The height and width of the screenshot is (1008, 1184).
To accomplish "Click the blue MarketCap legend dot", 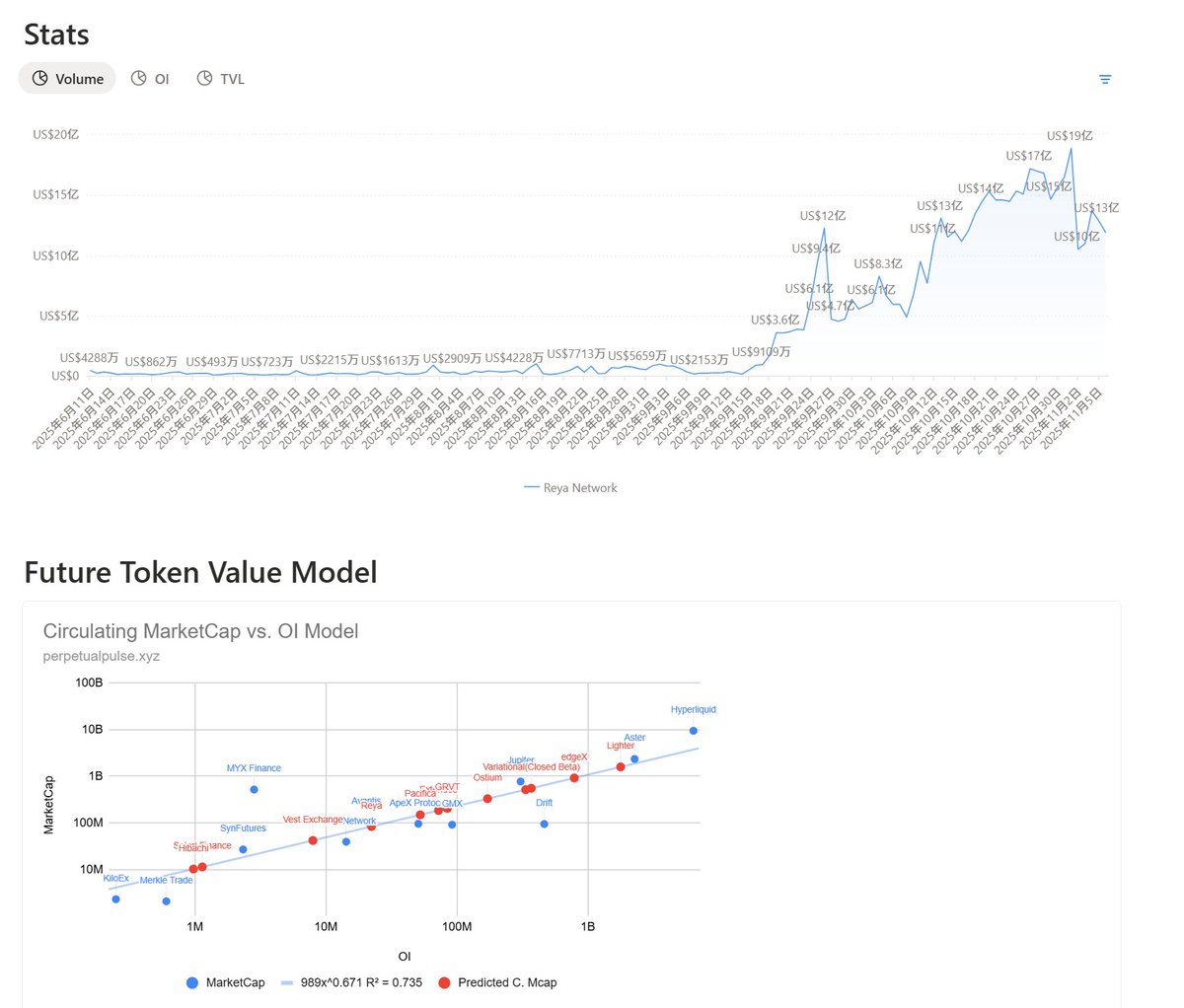I will click(192, 982).
